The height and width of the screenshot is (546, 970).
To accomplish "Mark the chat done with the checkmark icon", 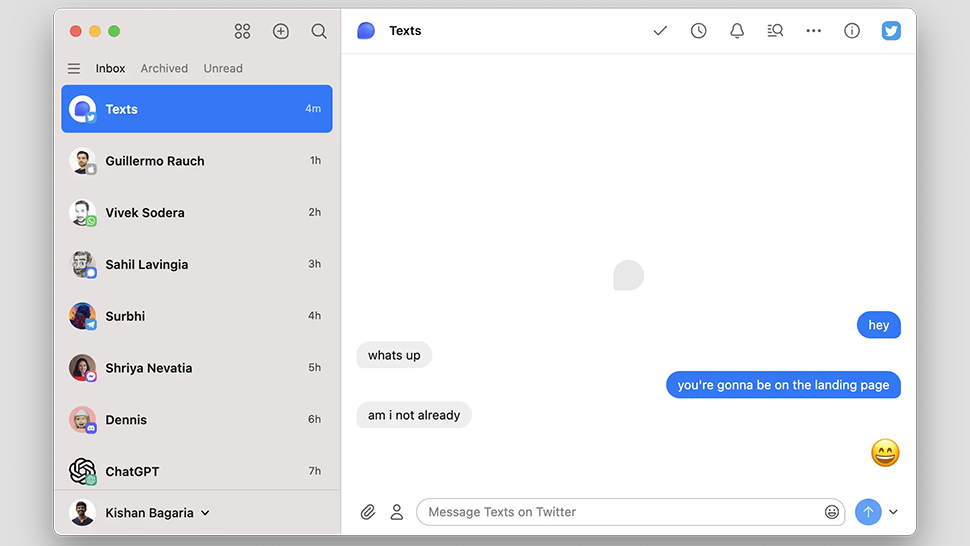I will (x=660, y=31).
